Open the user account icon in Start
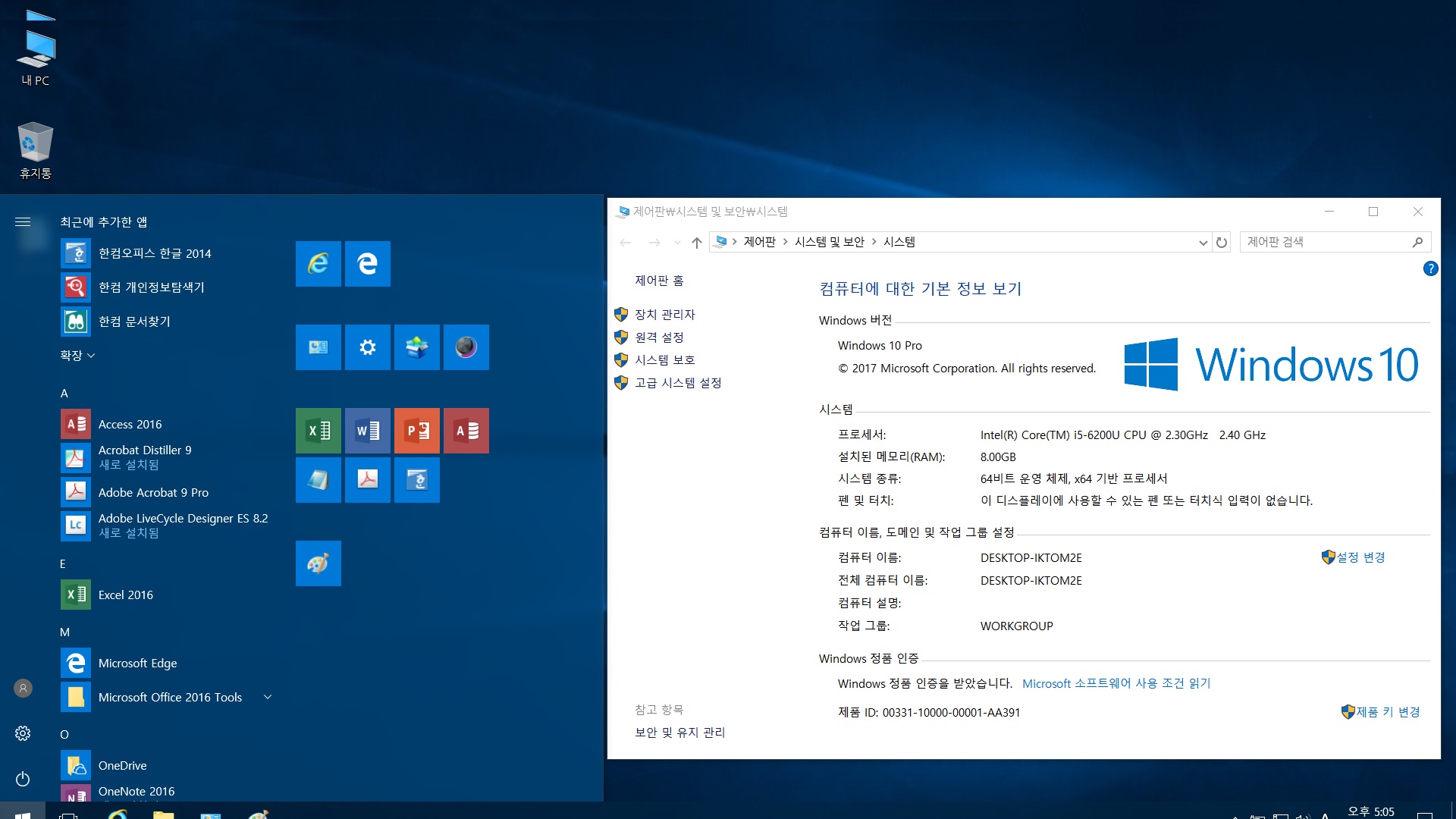 [23, 688]
